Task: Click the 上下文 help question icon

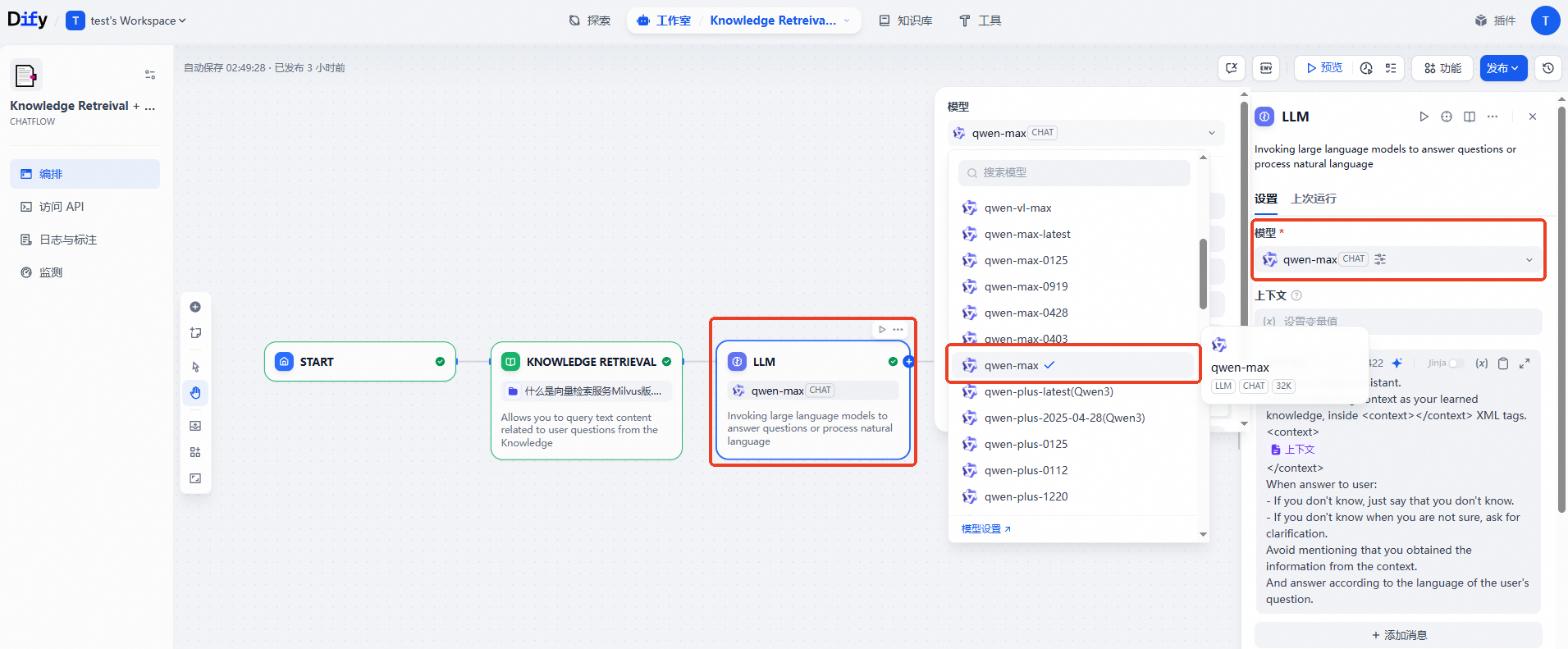Action: click(1296, 295)
